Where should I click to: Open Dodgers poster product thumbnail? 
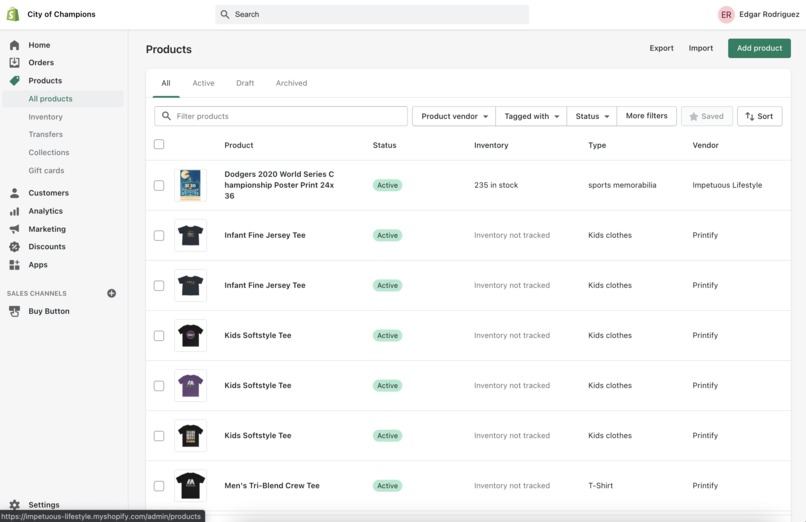(x=190, y=185)
